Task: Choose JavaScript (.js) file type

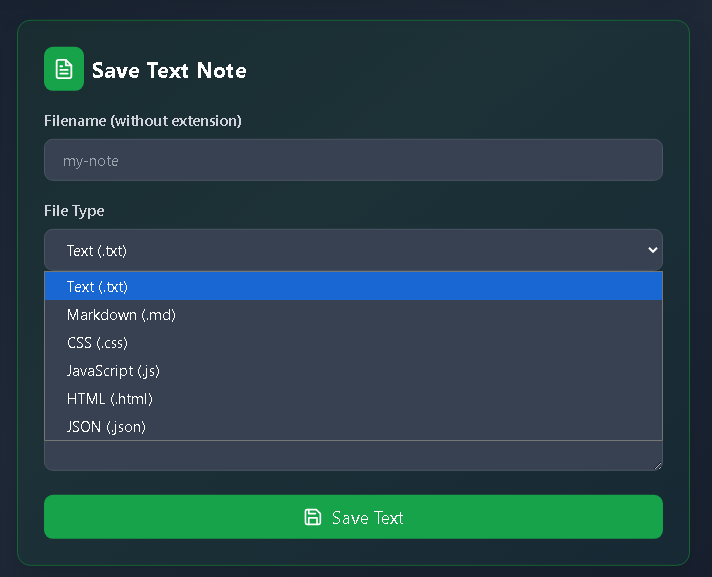Action: (353, 371)
